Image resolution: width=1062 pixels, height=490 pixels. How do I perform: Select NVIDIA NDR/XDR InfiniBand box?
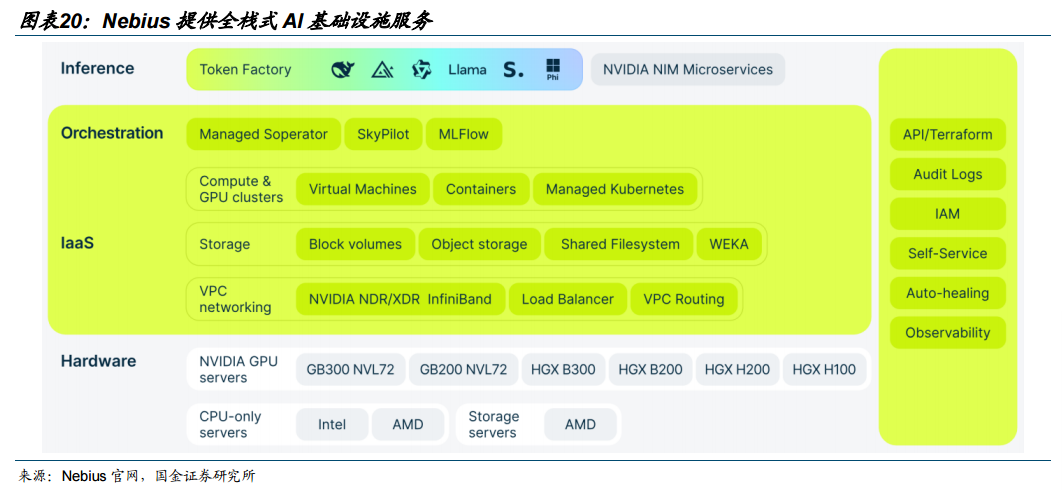point(400,299)
